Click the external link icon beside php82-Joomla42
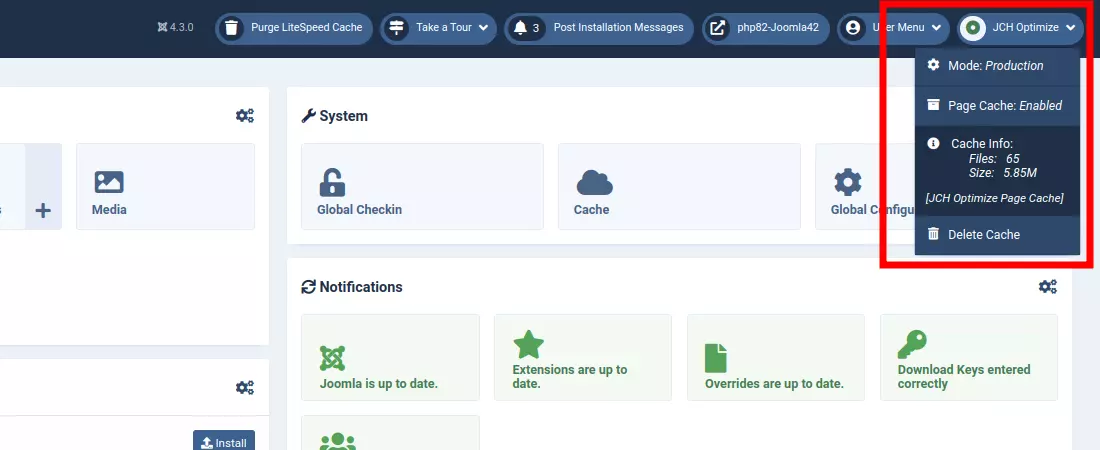The image size is (1100, 450). [718, 28]
